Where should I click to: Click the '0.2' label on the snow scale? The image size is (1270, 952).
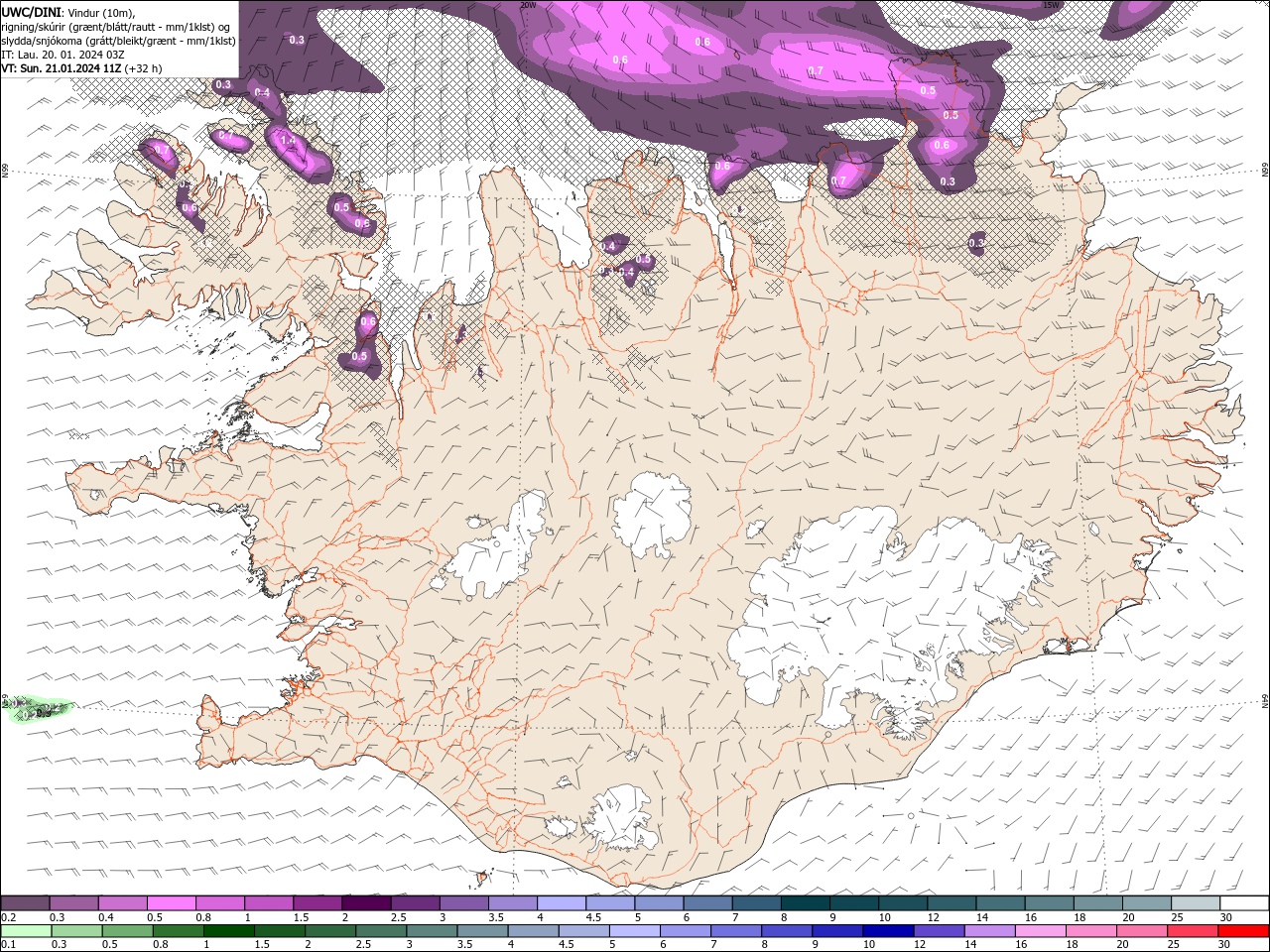pyautogui.click(x=8, y=917)
